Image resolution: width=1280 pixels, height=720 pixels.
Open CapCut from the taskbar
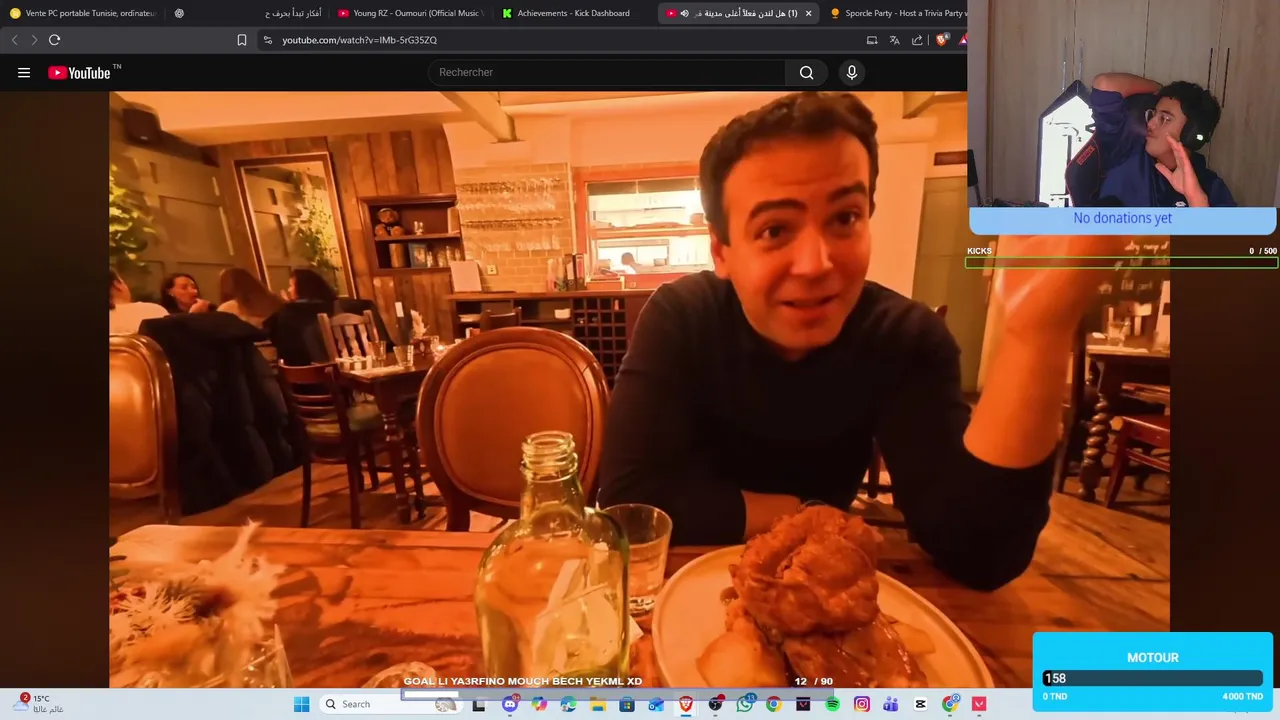[920, 704]
